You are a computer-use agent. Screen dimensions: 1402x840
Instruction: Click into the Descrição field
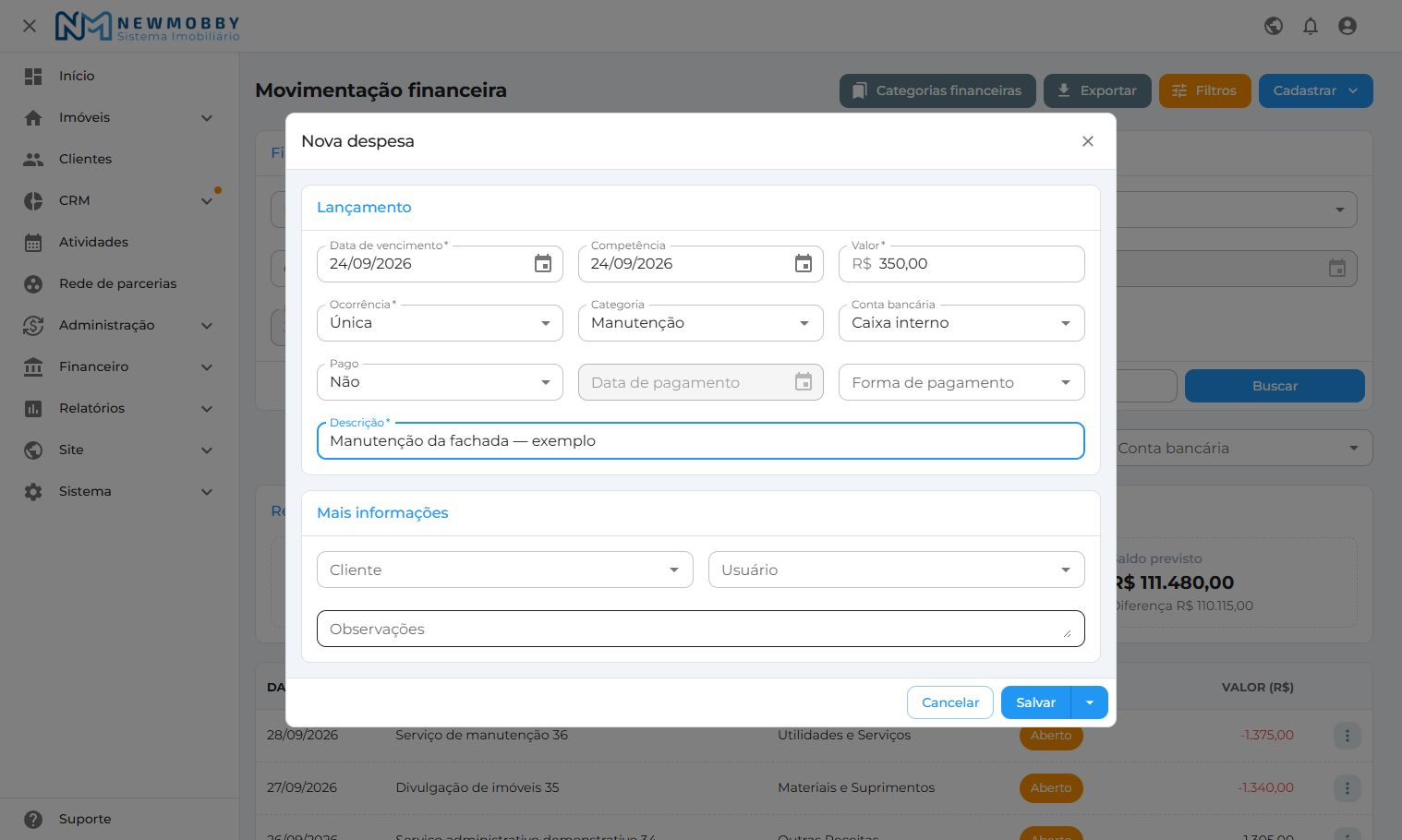pyautogui.click(x=700, y=441)
